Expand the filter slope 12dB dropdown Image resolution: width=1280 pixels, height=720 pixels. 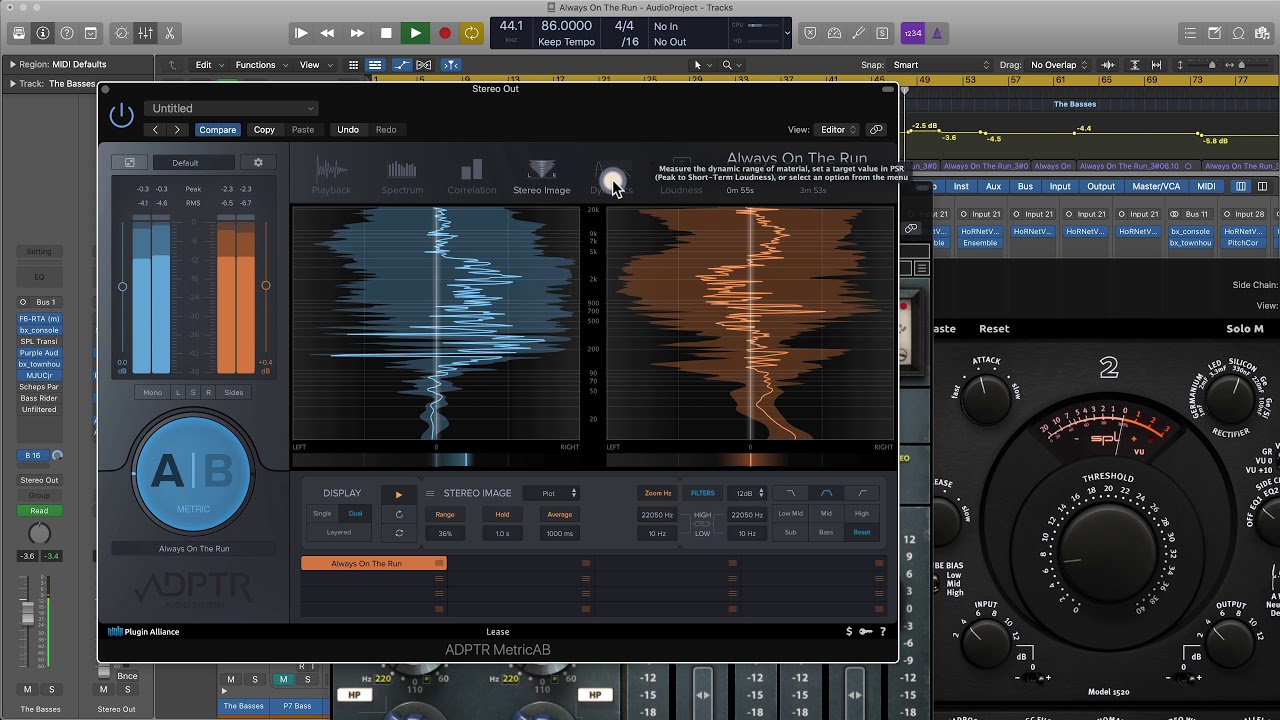pos(748,493)
